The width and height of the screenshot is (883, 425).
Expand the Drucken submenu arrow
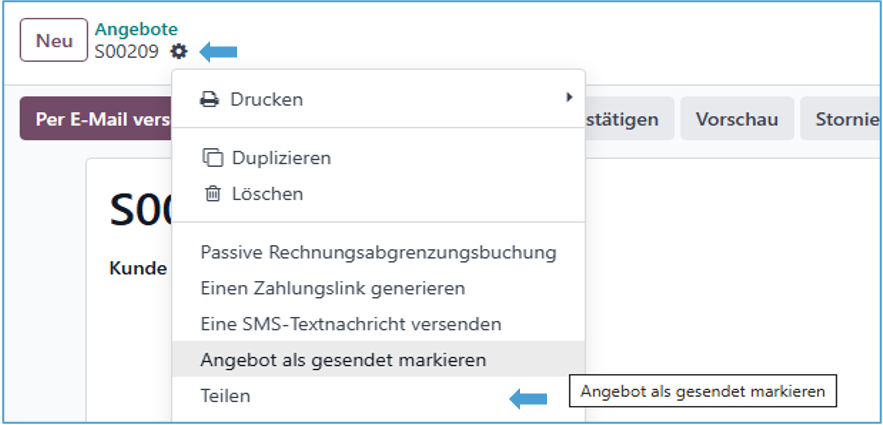(x=569, y=97)
